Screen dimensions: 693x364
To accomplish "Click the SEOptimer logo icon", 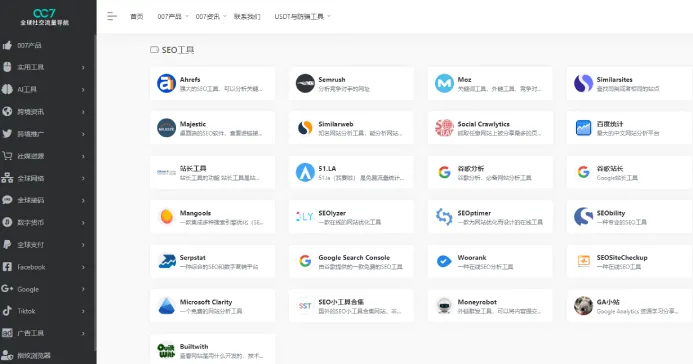I will pyautogui.click(x=444, y=216).
